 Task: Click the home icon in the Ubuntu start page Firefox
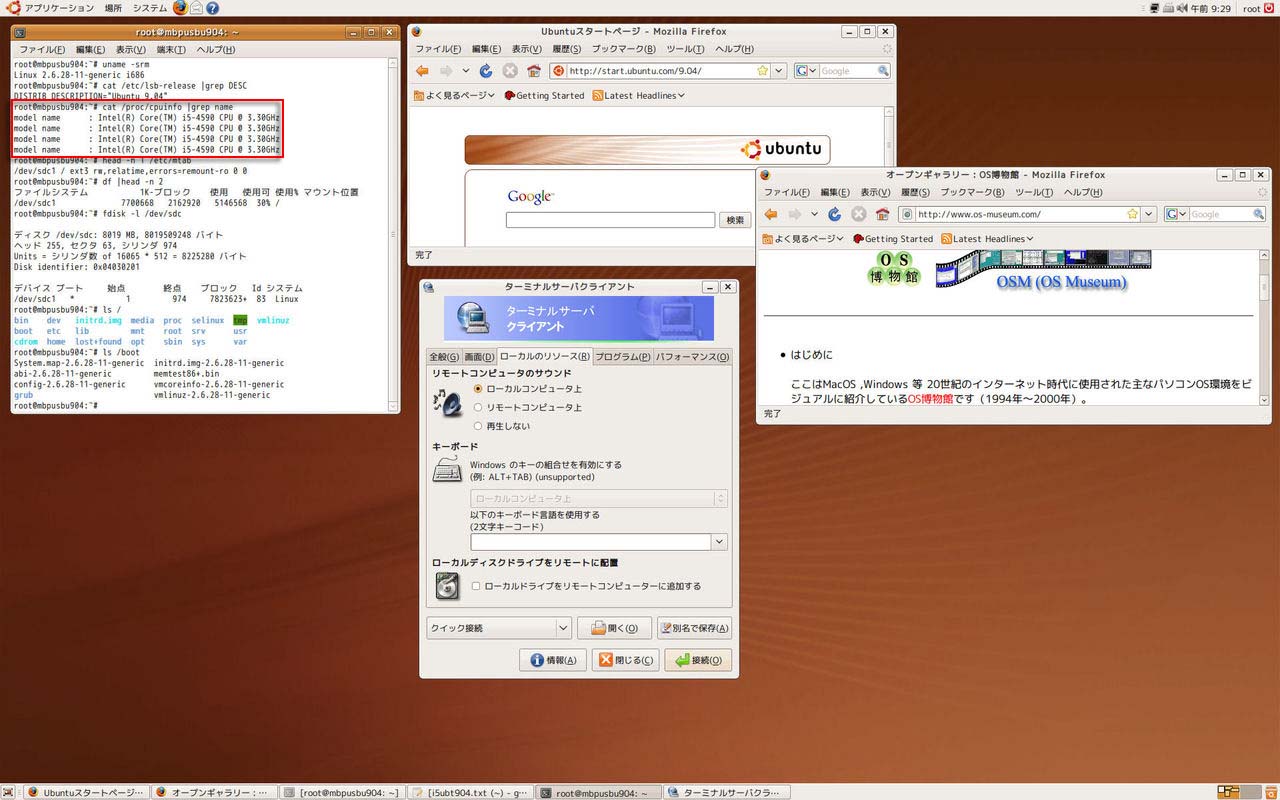(x=534, y=71)
